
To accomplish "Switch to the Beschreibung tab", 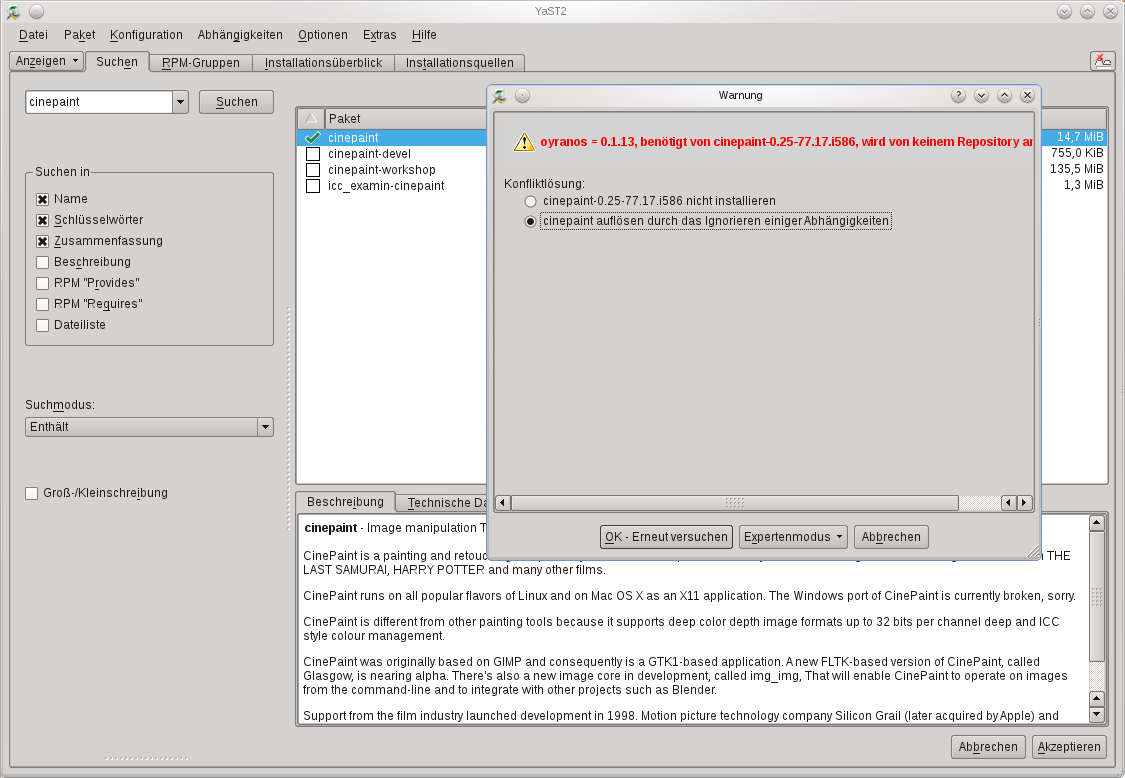I will click(x=345, y=502).
